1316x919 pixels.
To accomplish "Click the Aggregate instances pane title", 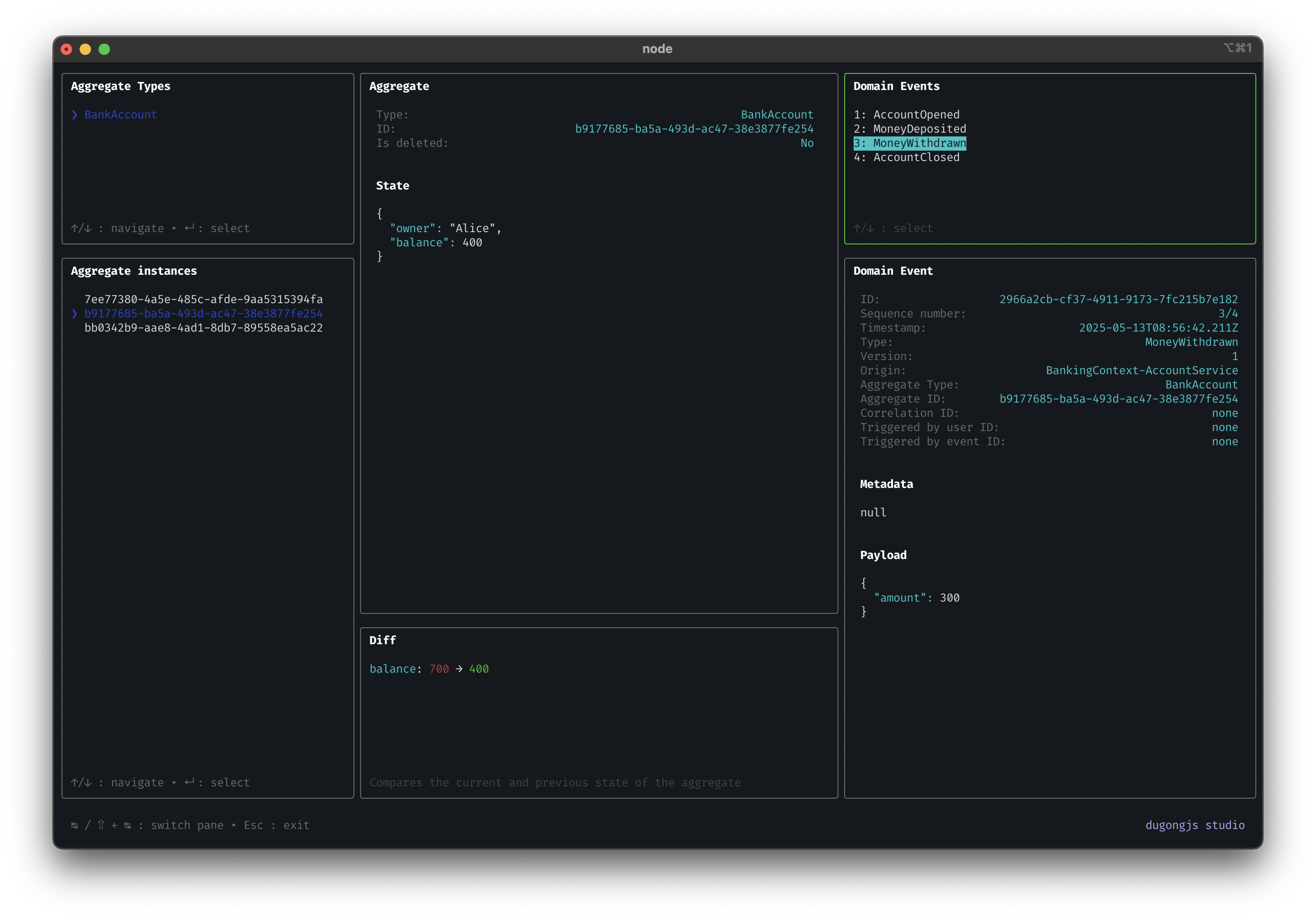I will 134,270.
